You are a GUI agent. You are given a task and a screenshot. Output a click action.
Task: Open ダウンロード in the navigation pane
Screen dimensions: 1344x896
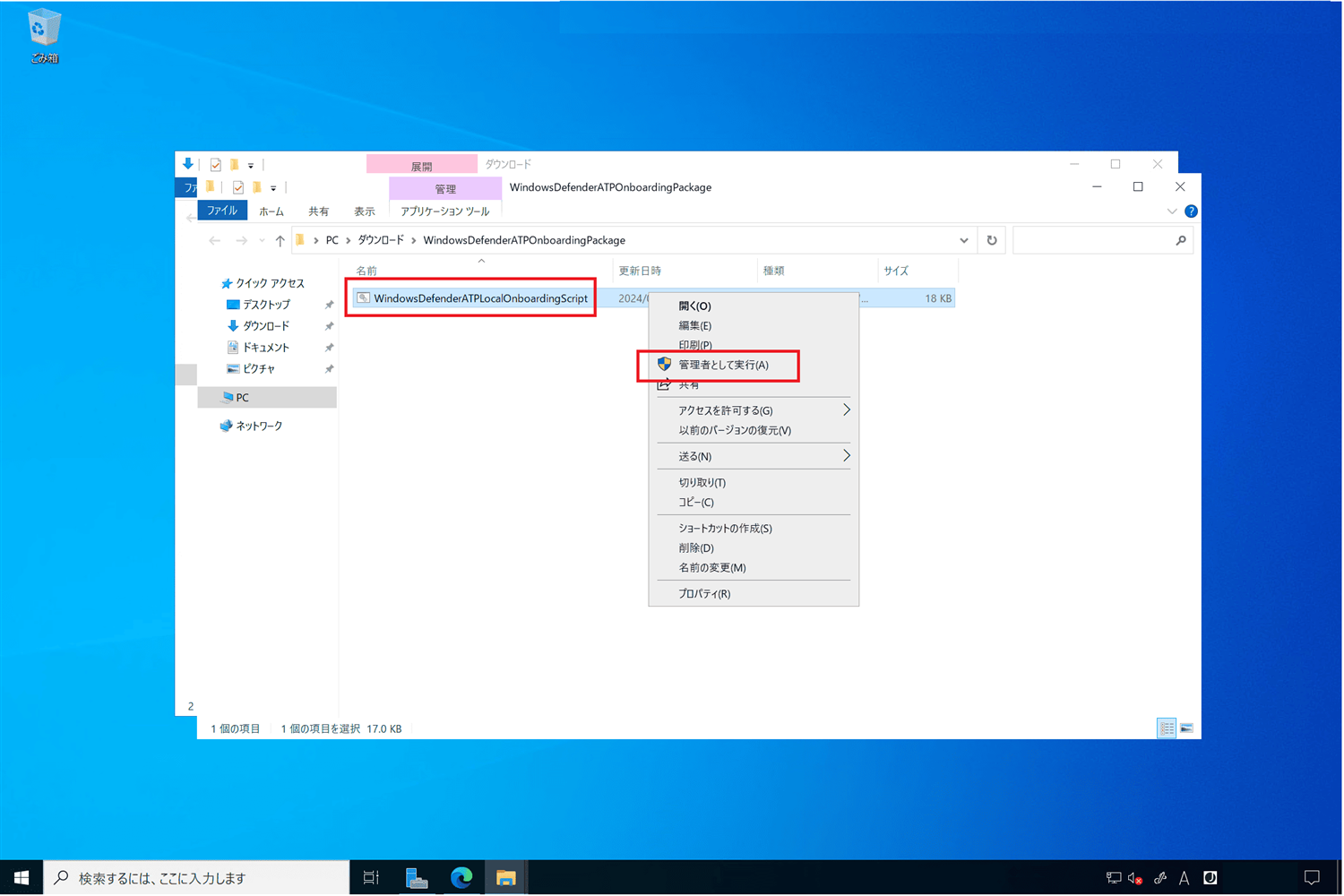click(266, 326)
